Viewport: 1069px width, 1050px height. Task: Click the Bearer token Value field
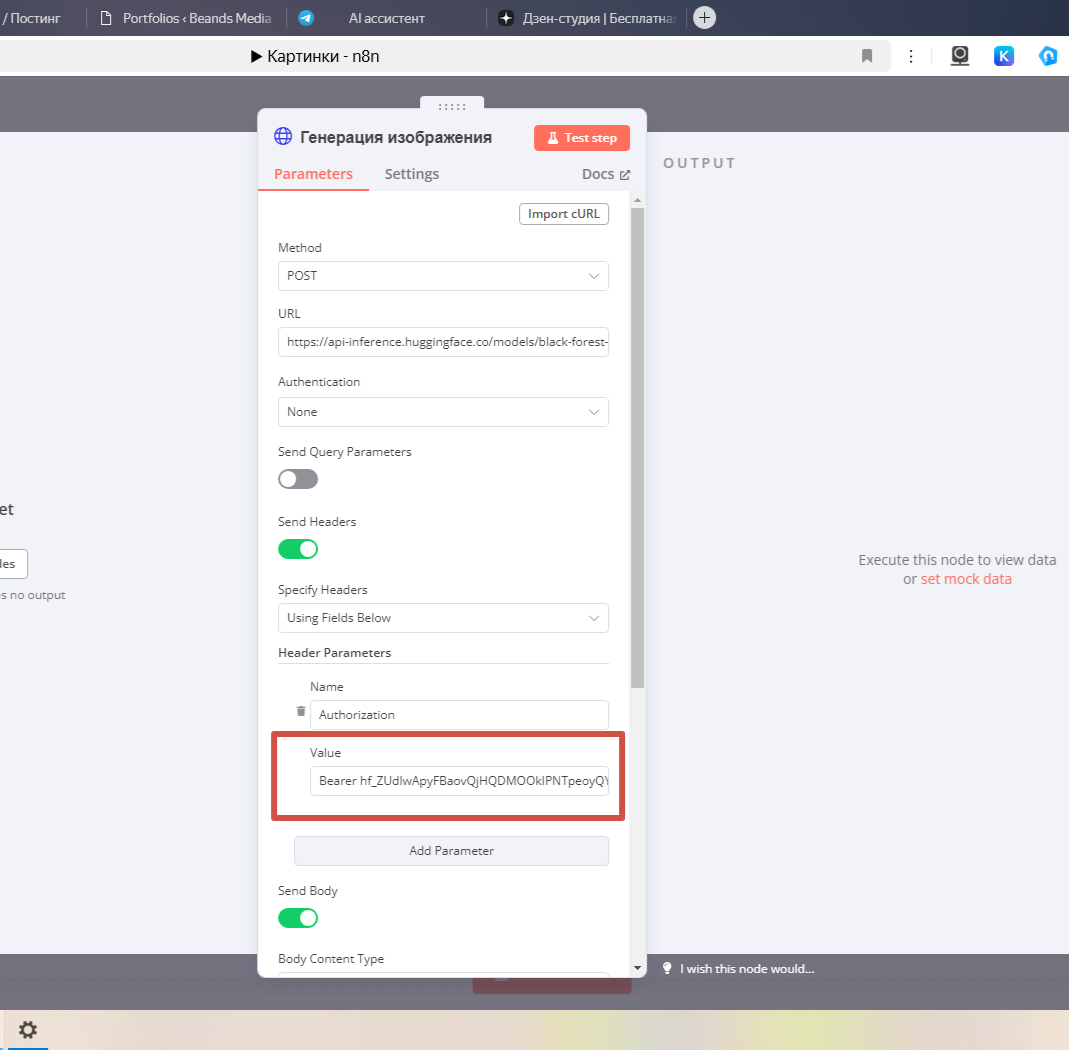point(459,781)
